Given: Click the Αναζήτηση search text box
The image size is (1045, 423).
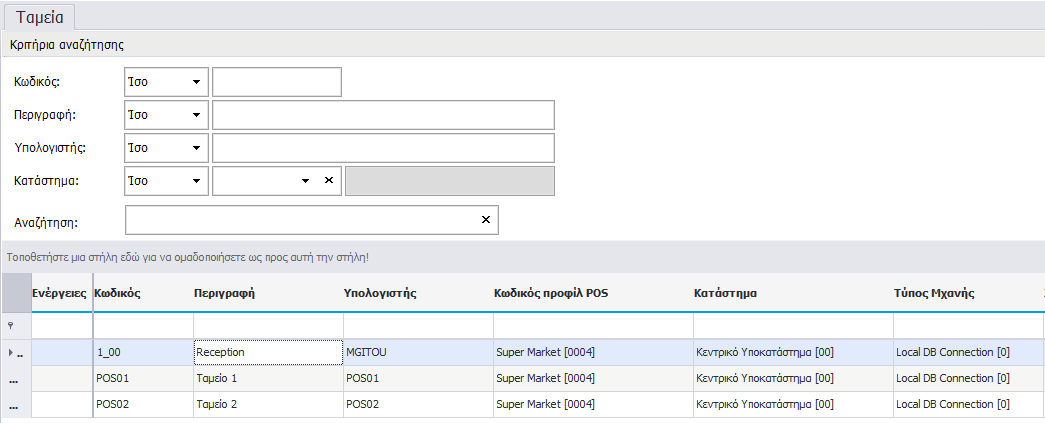Looking at the screenshot, I should (300, 220).
